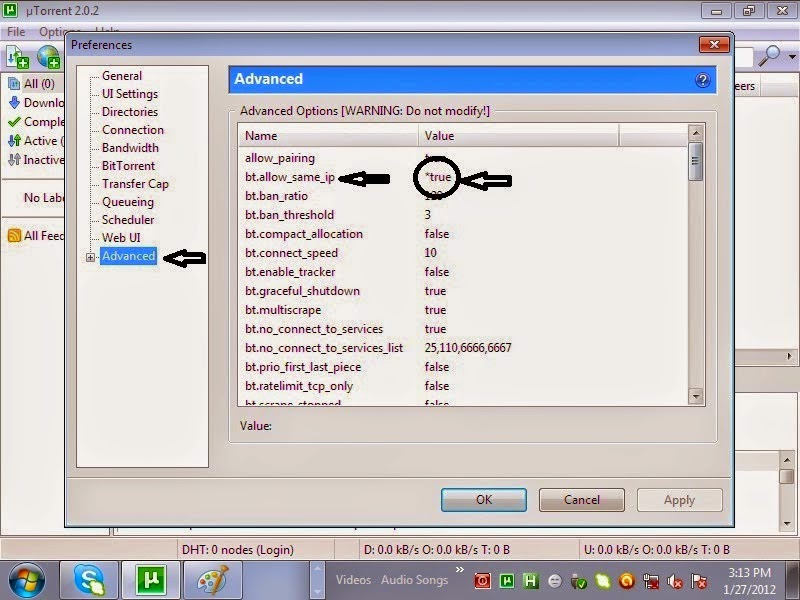Image resolution: width=800 pixels, height=600 pixels.
Task: Open Skype from the taskbar
Action: [89, 581]
